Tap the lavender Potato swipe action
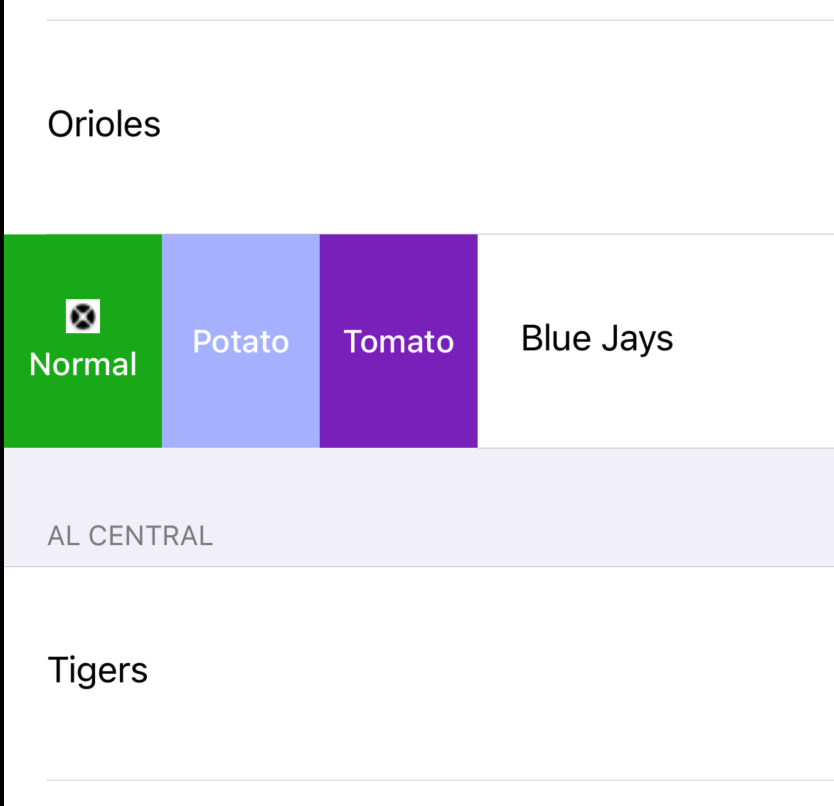 pos(241,341)
